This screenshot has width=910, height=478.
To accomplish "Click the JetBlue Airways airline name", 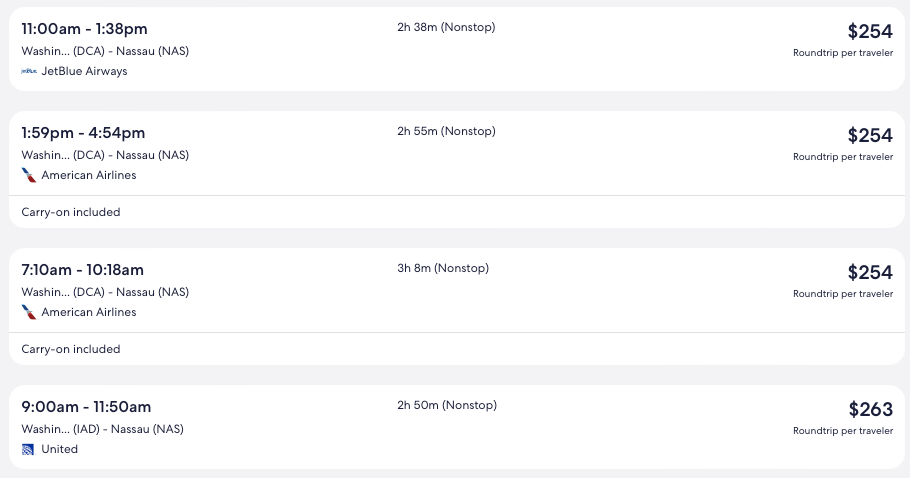I will 84,72.
